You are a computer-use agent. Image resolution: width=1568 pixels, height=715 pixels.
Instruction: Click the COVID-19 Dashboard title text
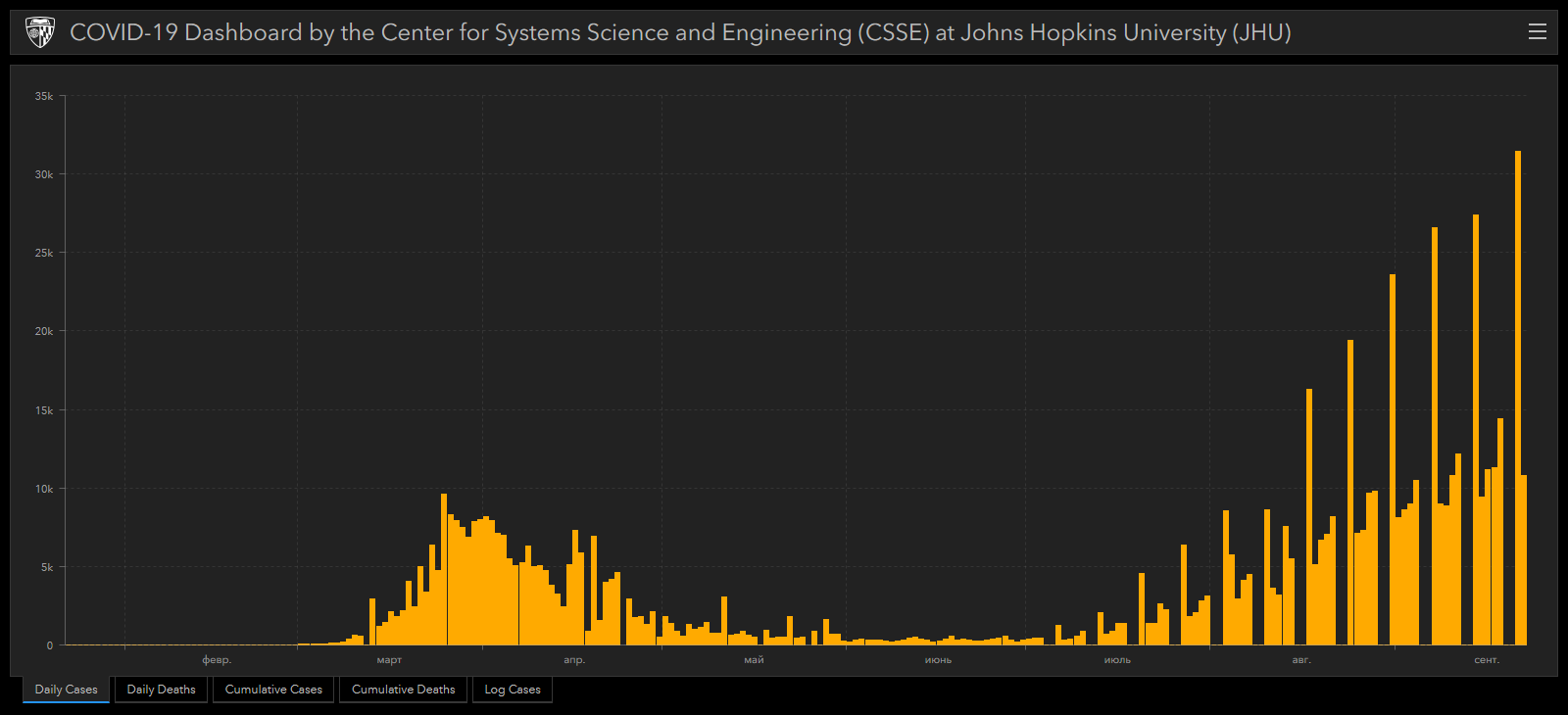pos(680,32)
